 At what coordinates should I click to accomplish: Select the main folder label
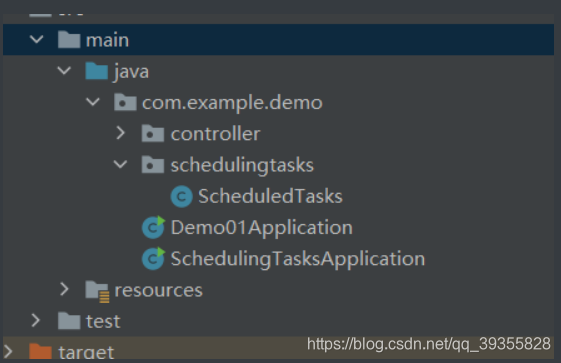(107, 40)
